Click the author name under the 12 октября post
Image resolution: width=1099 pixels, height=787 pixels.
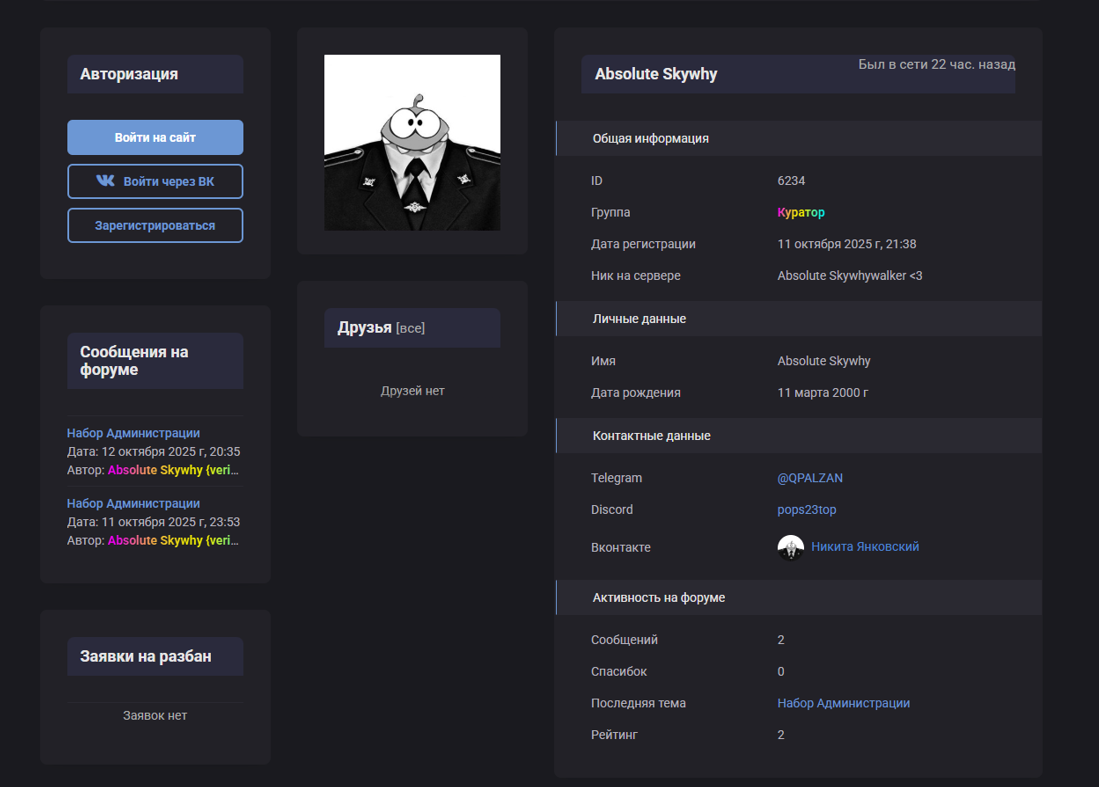click(x=173, y=470)
